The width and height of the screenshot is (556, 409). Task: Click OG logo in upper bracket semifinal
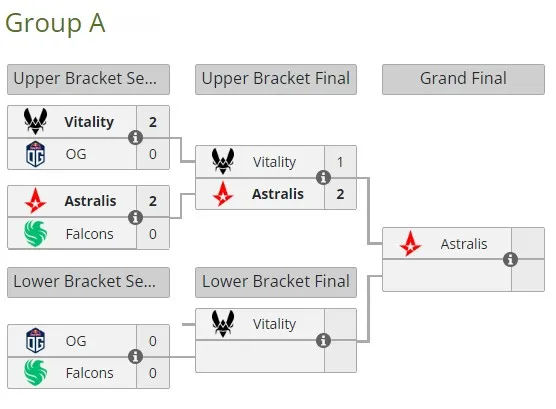(x=35, y=154)
